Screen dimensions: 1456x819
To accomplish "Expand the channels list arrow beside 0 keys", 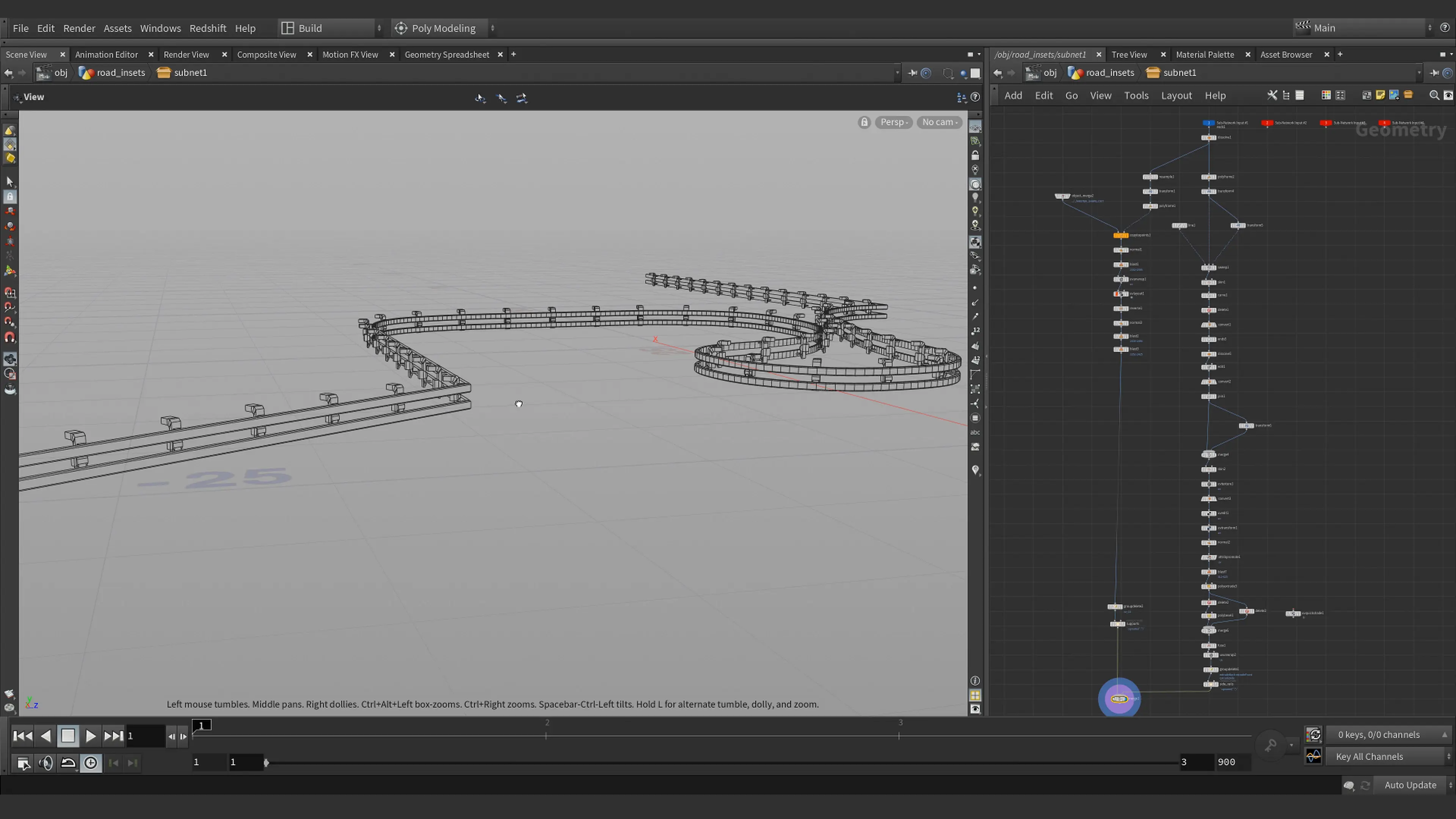I will (x=1444, y=735).
